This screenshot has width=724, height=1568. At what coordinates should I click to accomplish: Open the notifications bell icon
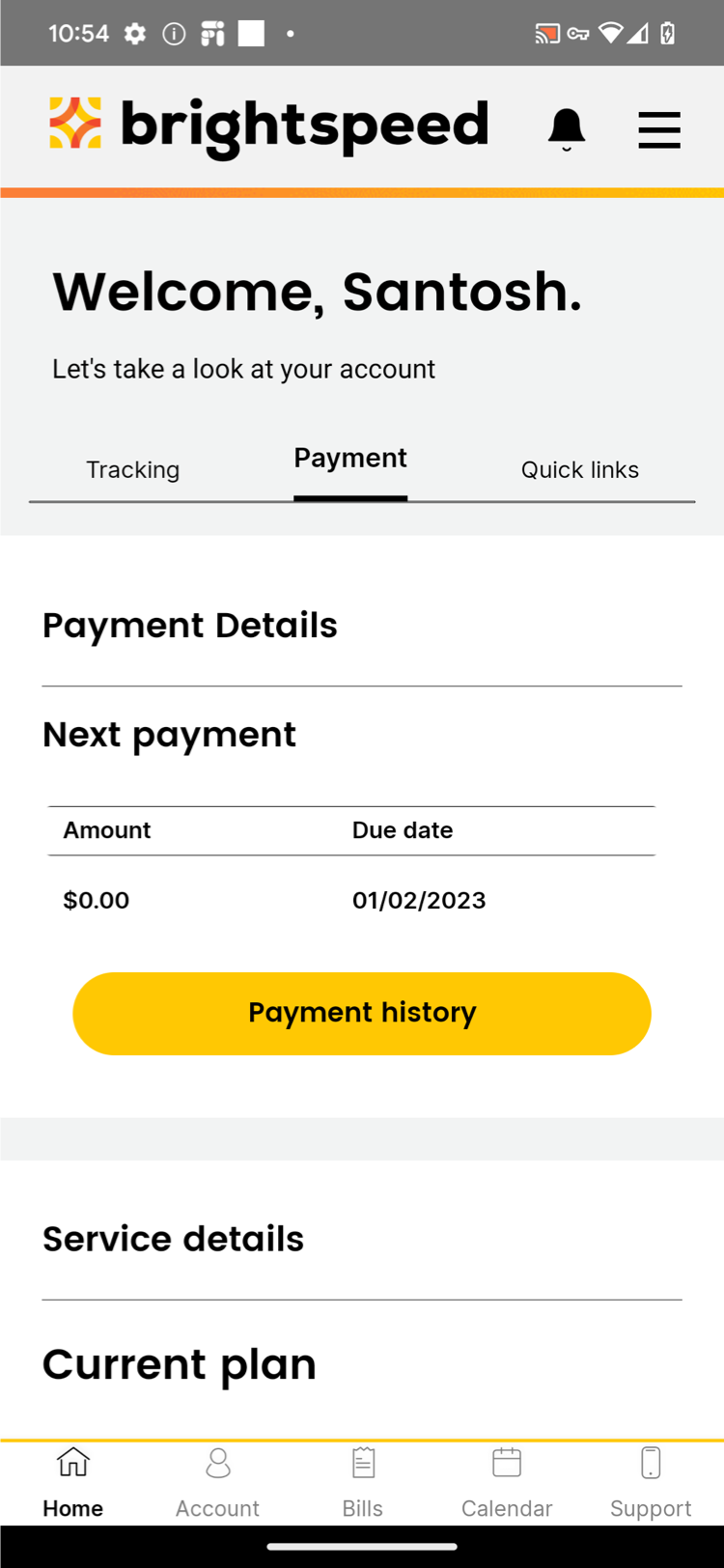pos(567,129)
